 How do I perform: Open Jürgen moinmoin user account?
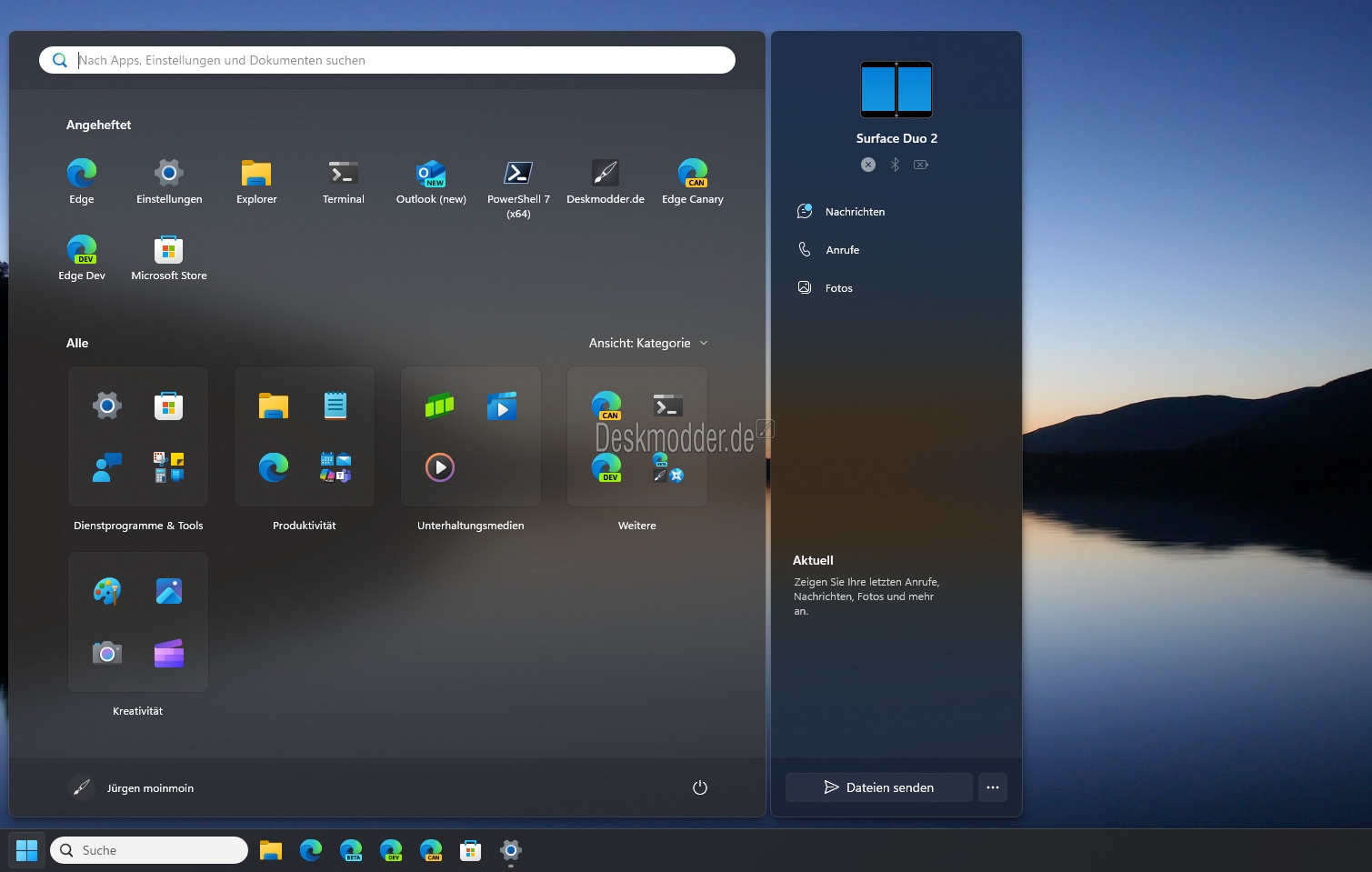point(132,787)
